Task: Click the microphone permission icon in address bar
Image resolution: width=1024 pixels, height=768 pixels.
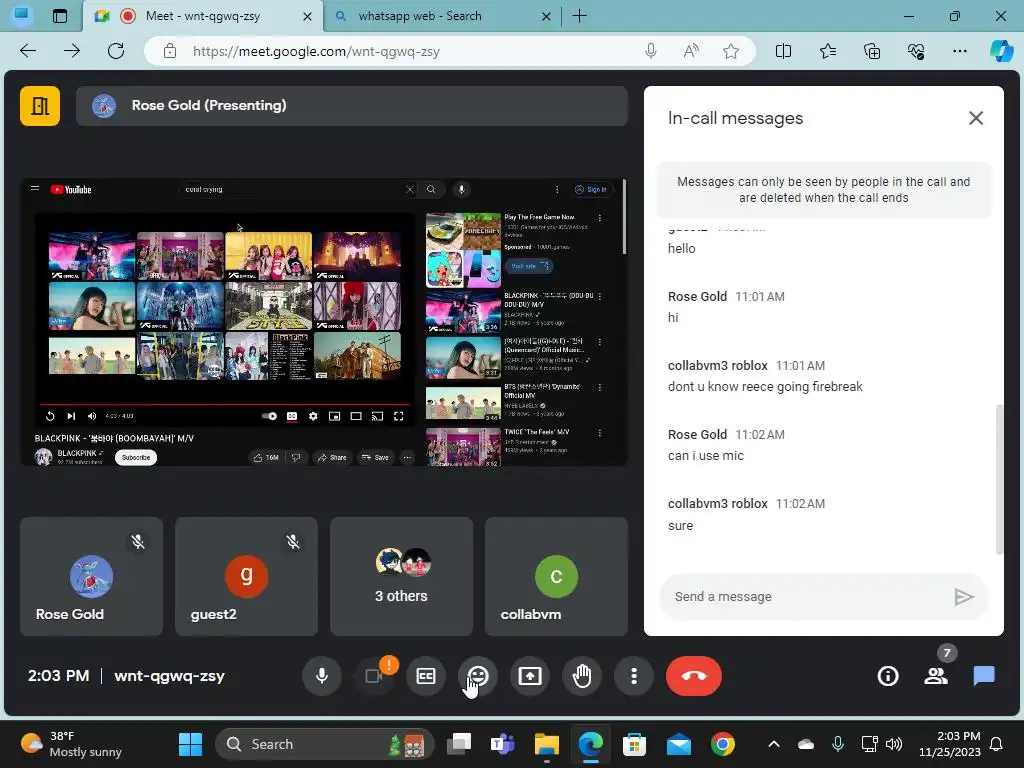Action: point(650,51)
